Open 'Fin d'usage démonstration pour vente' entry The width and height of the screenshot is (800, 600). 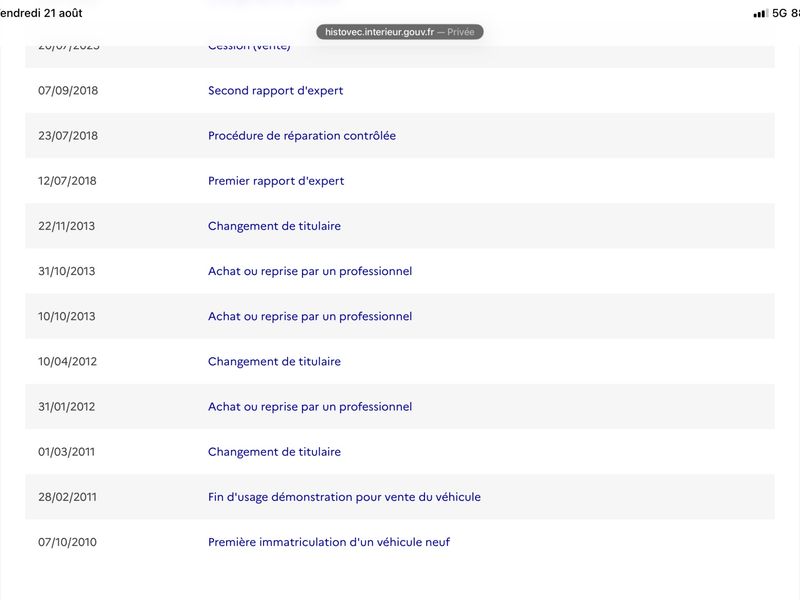coord(344,497)
